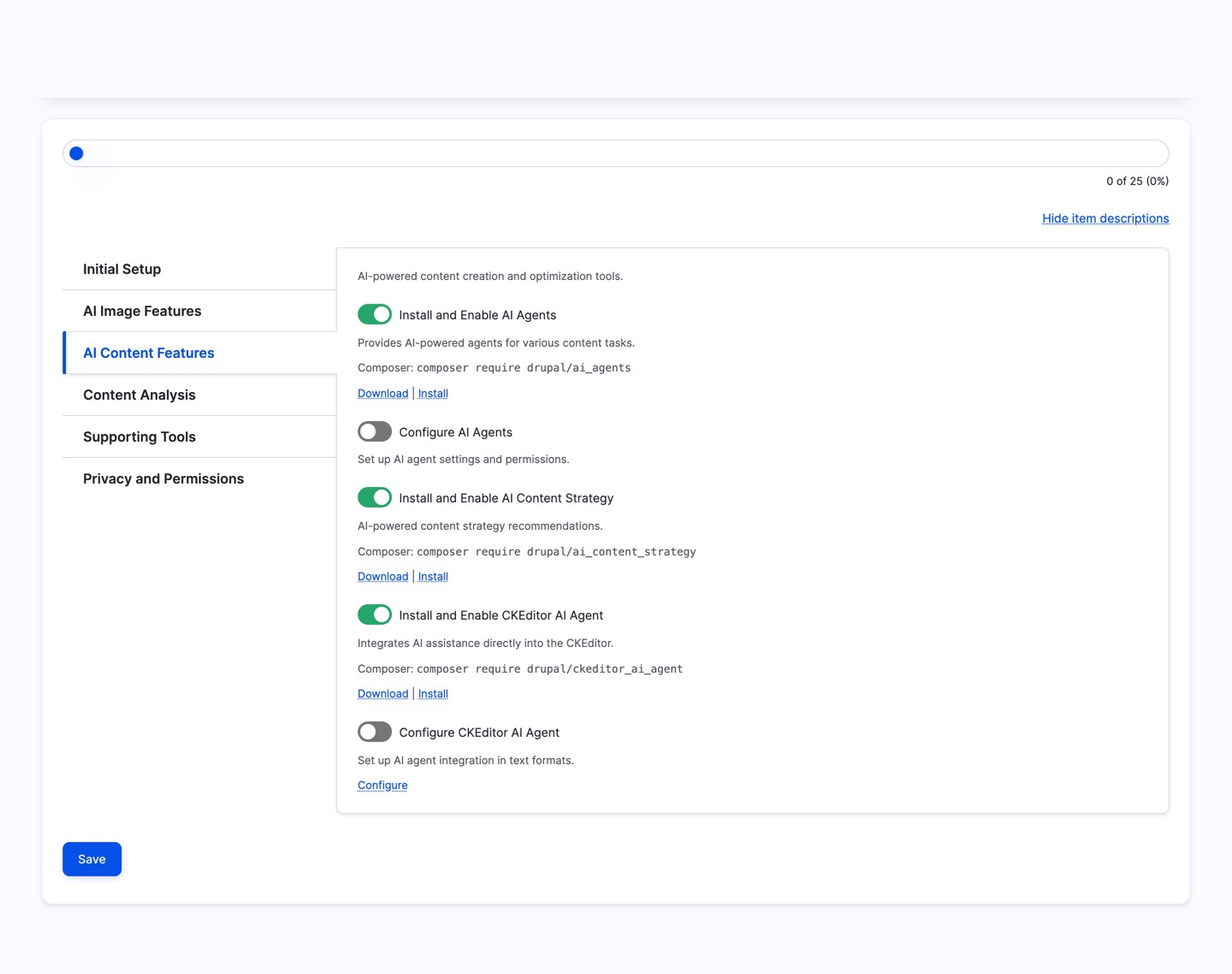1232x974 pixels.
Task: Click Install link for AI Agents
Action: [433, 394]
